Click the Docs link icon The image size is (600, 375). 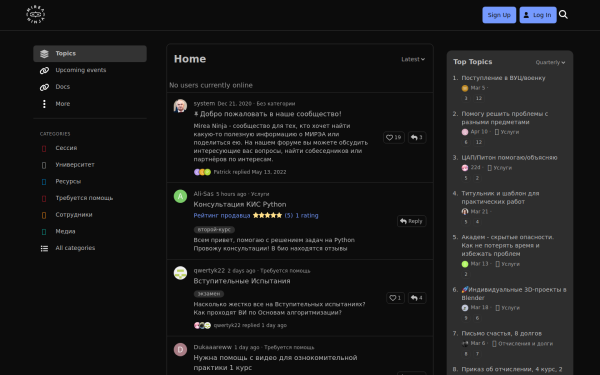[44, 87]
